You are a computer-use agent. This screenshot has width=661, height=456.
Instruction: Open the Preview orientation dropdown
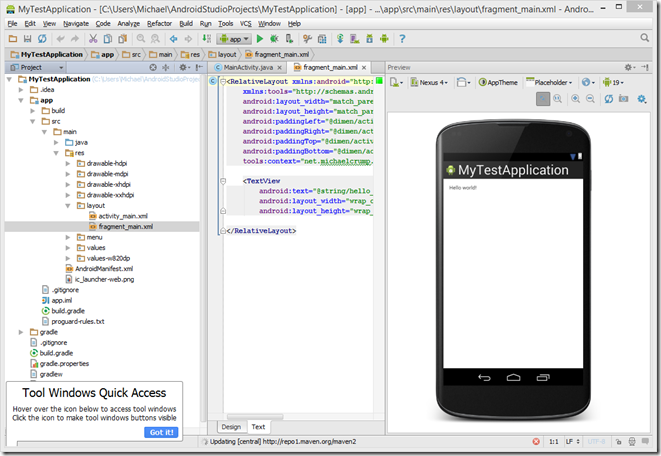463,82
